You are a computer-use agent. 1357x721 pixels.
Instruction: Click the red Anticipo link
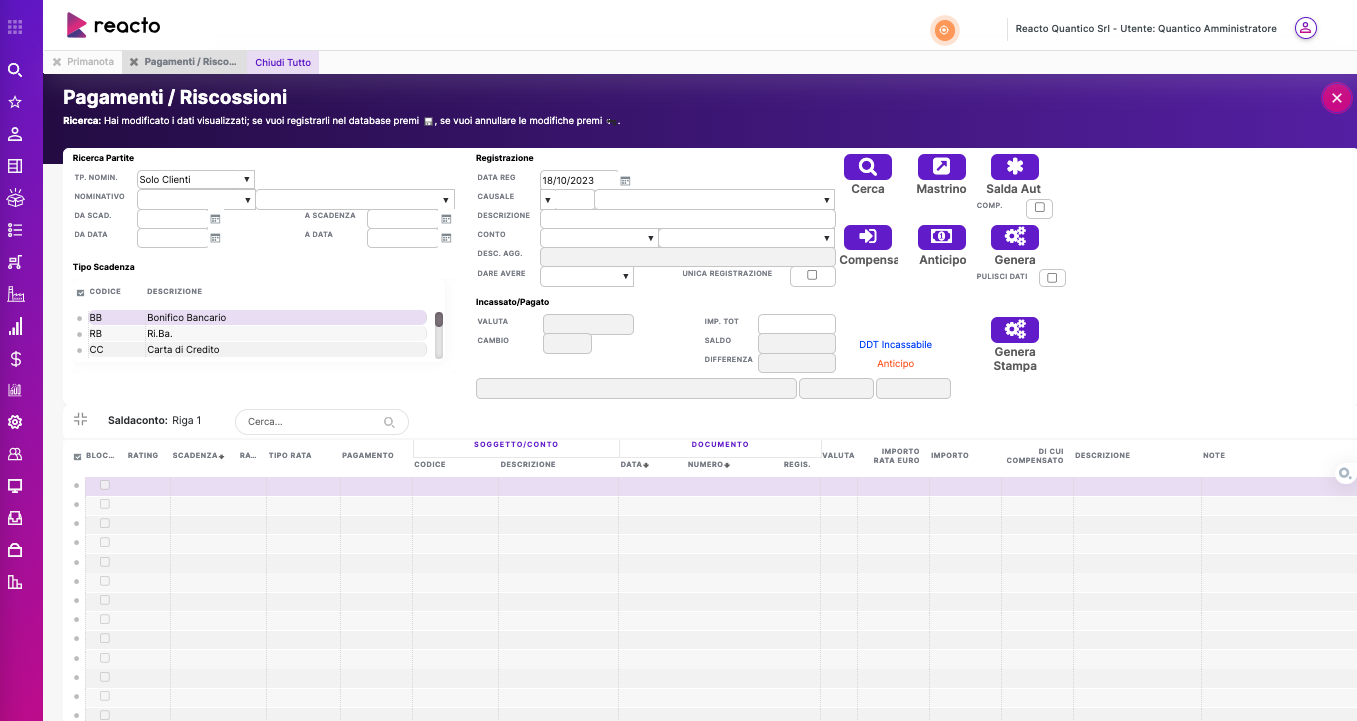895,364
